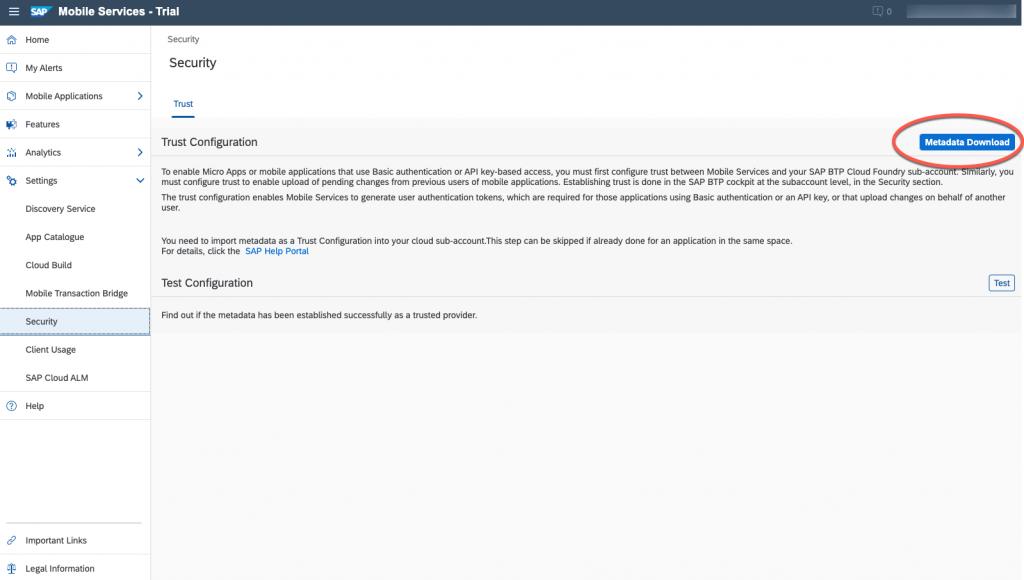Collapse the Settings section chevron
The width and height of the screenshot is (1024, 580).
tap(140, 180)
